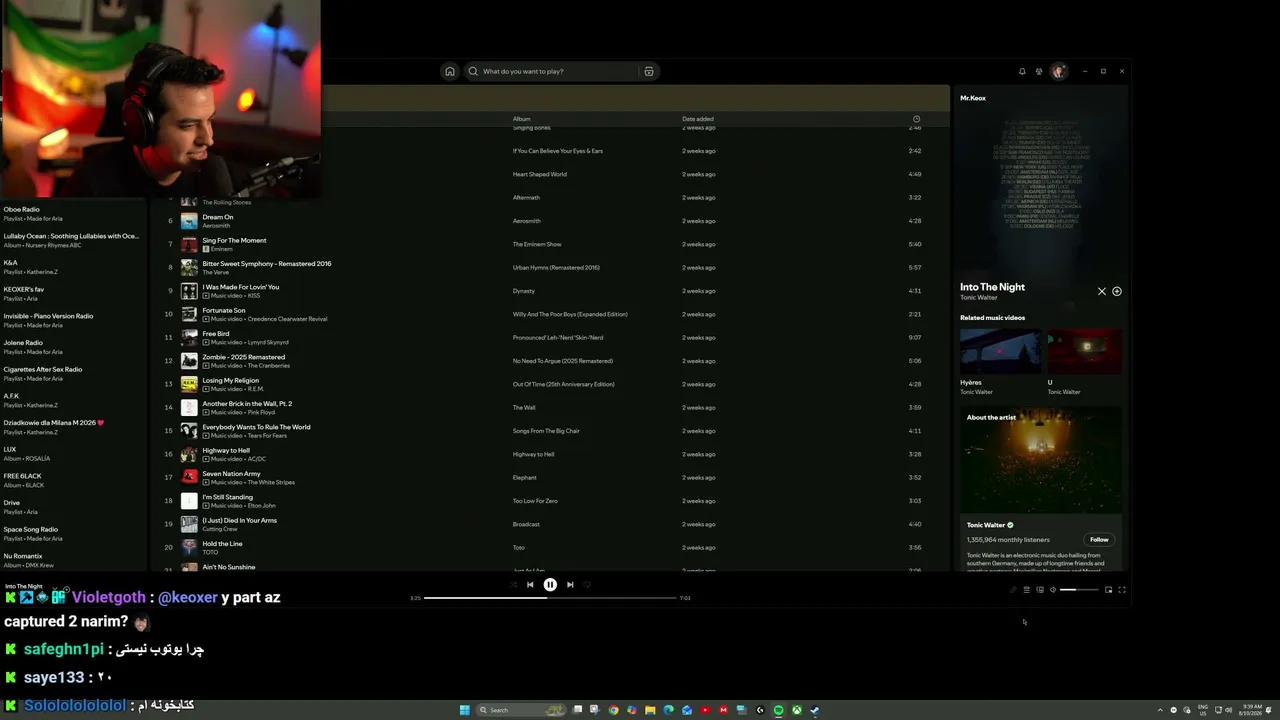Open the Xbox app from the taskbar
The width and height of the screenshot is (1280, 720).
pyautogui.click(x=796, y=710)
